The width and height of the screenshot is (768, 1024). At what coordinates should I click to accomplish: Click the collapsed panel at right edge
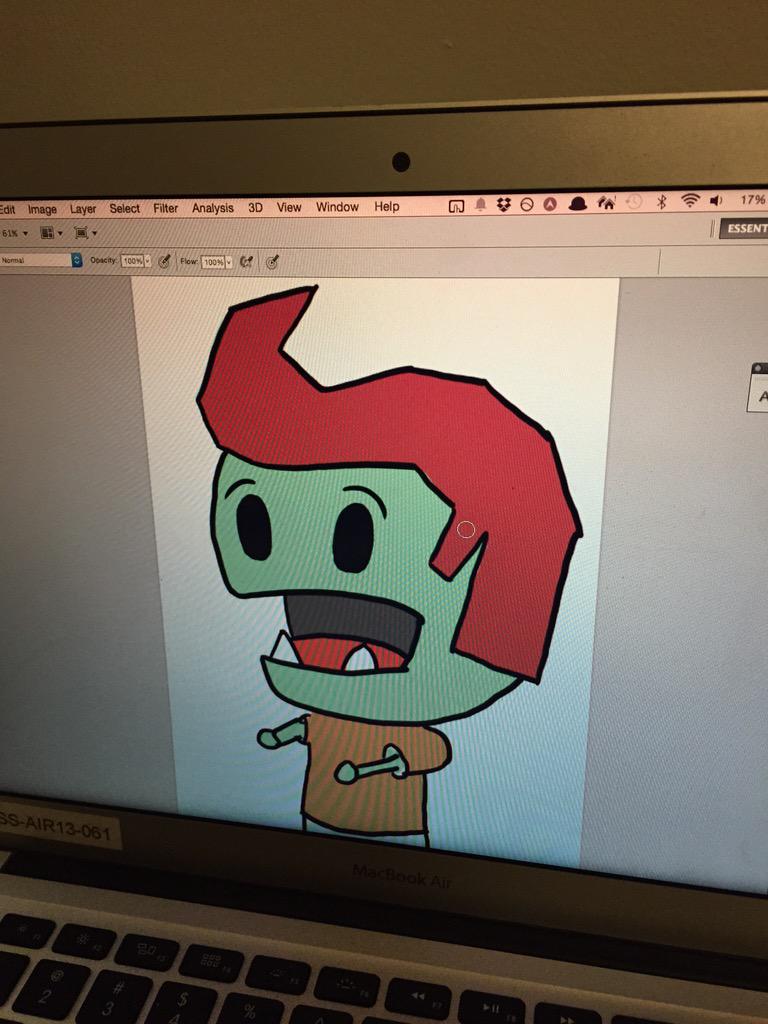758,387
